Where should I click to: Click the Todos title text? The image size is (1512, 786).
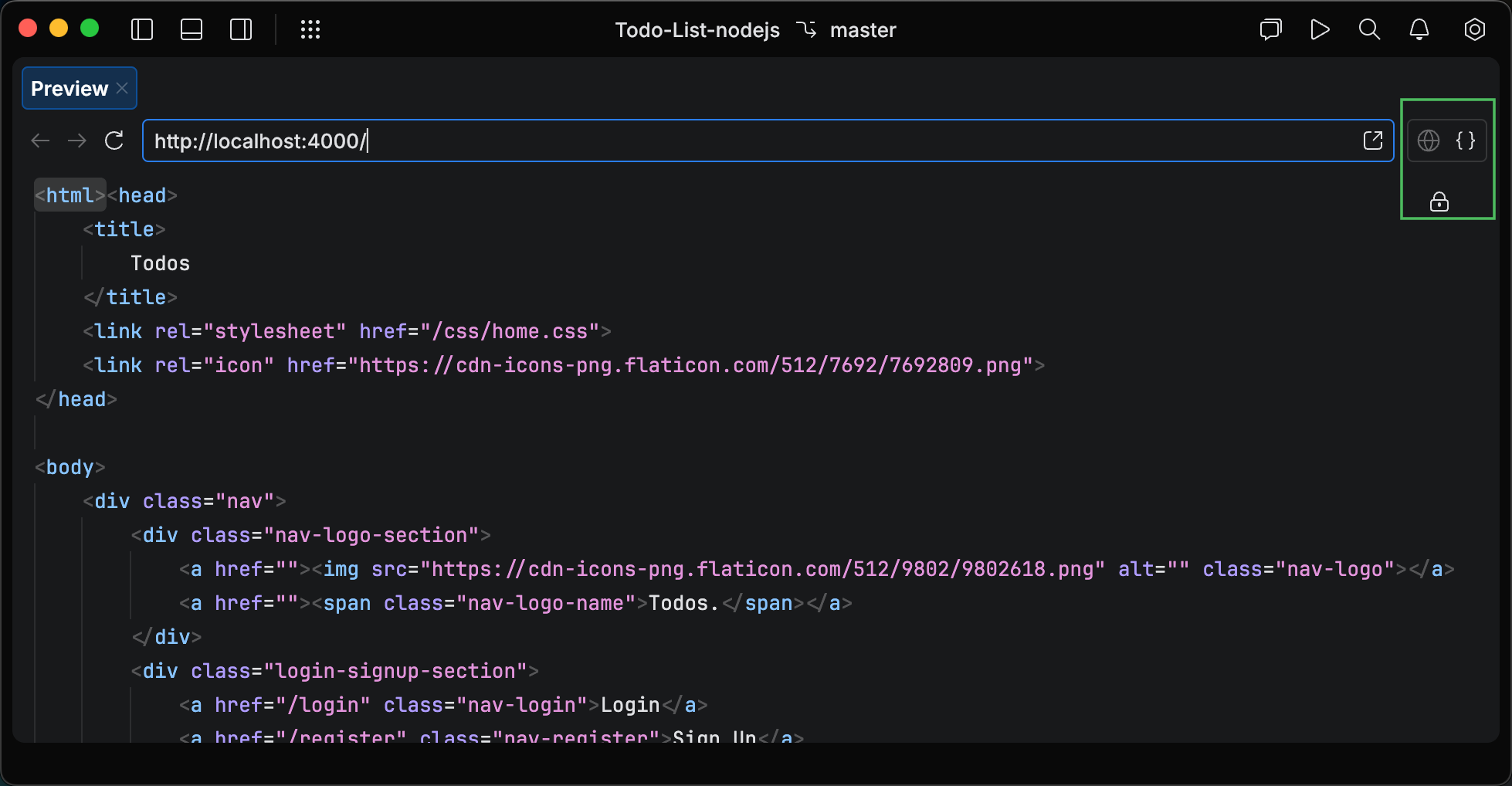point(160,263)
